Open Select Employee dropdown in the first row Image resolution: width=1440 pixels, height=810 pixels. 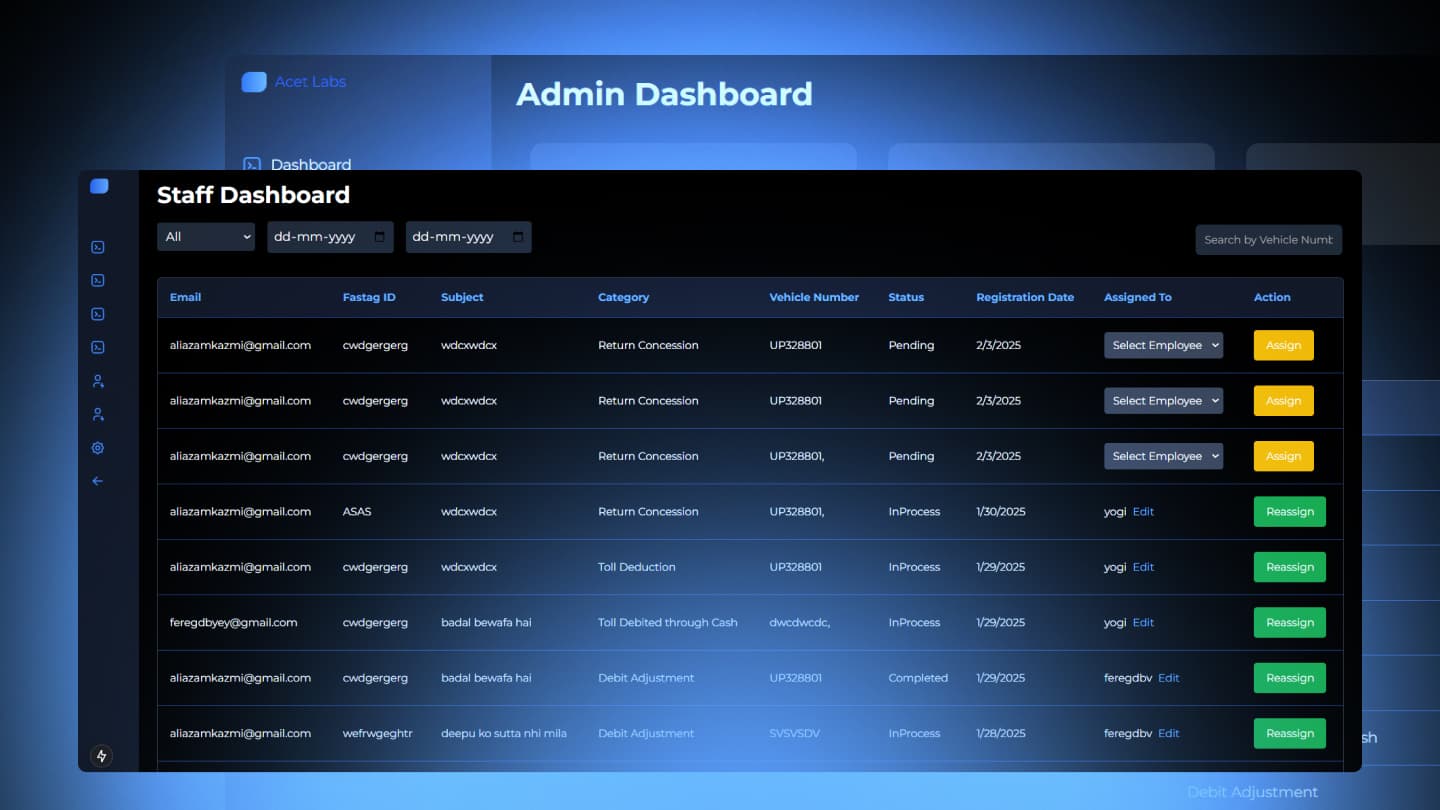1163,345
